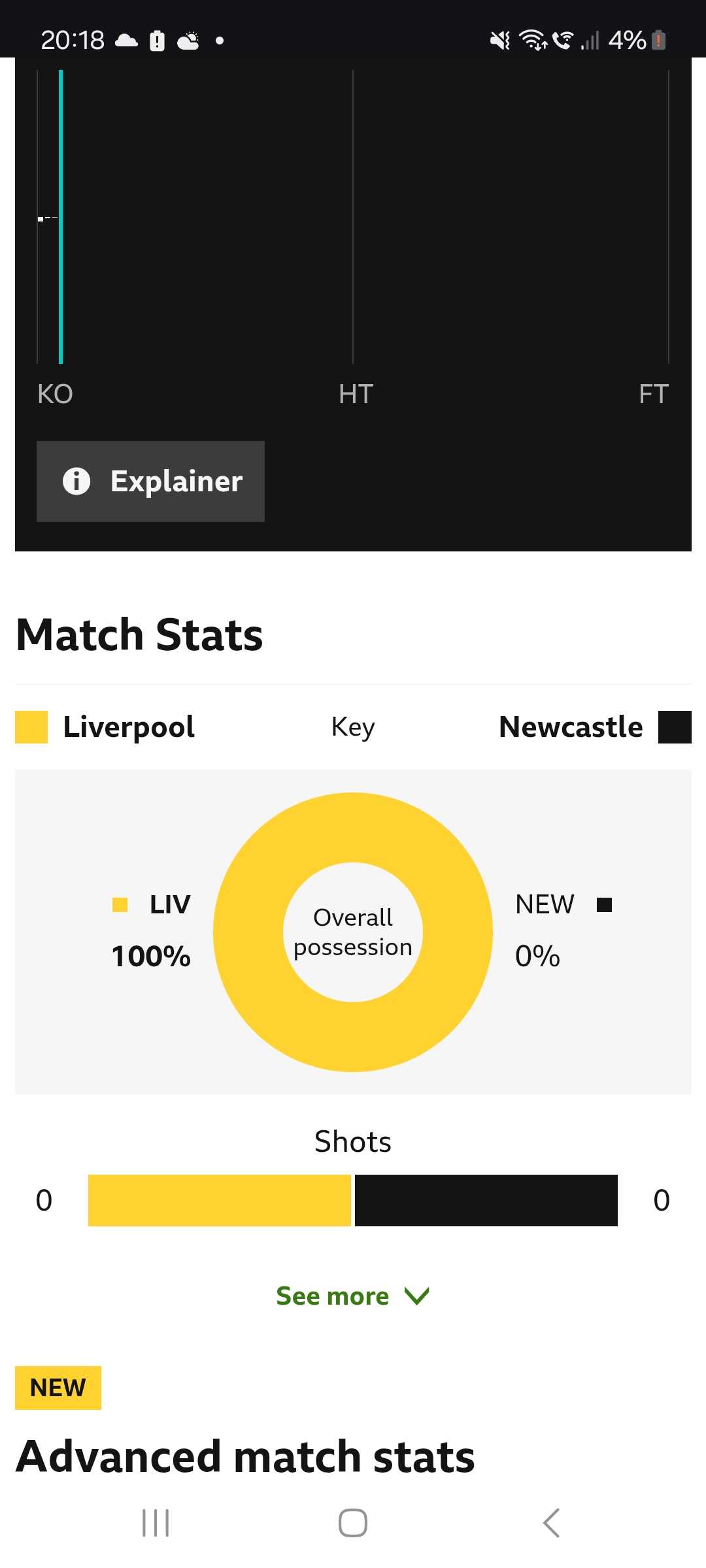Tap the info icon in the Explainer button
This screenshot has width=706, height=1568.
tap(76, 482)
